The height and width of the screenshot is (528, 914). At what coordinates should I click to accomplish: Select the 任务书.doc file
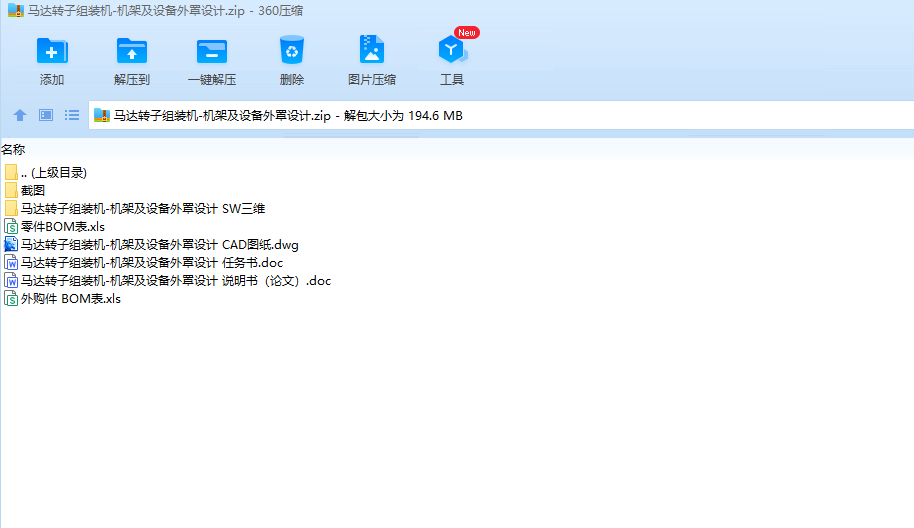point(143,263)
